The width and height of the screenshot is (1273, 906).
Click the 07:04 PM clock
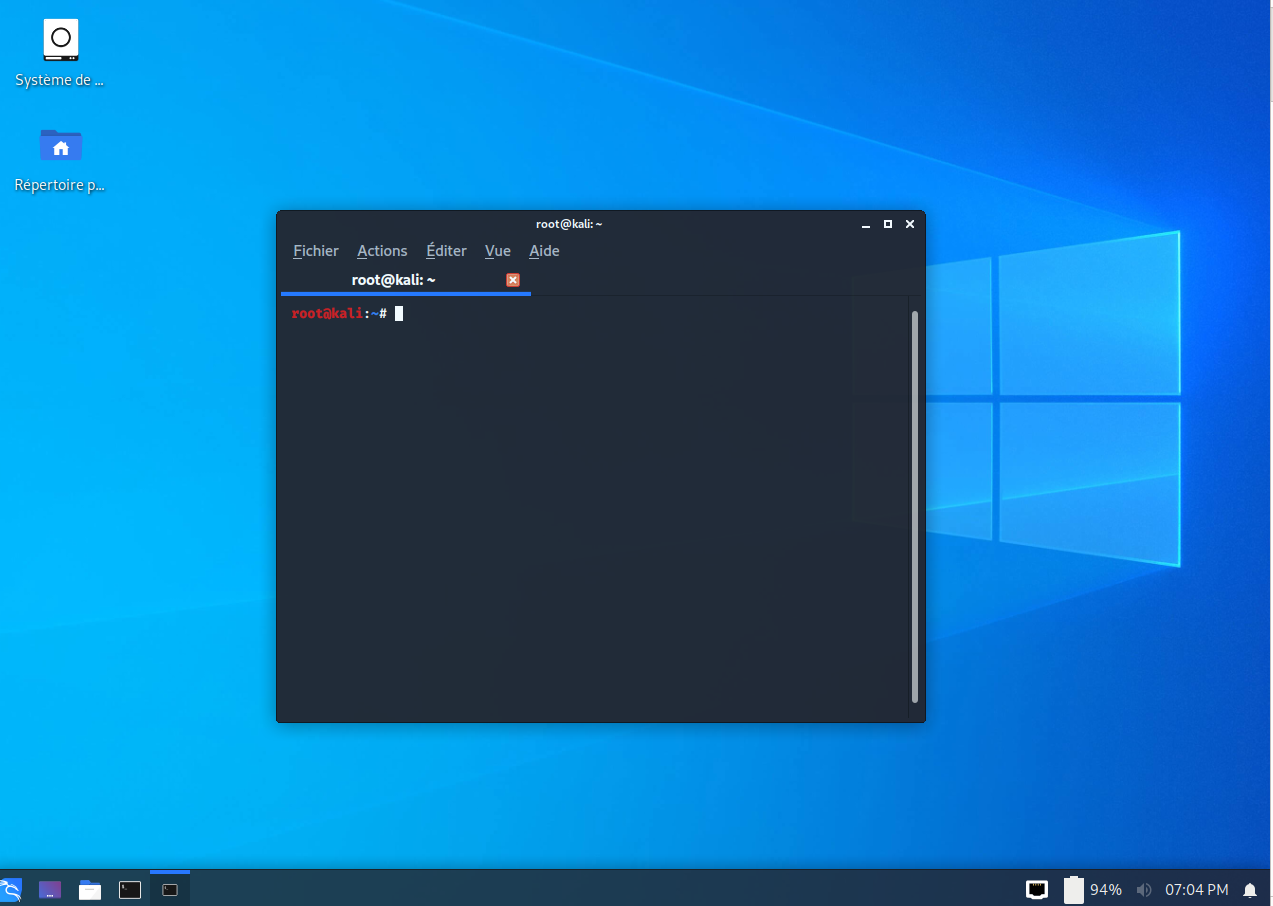[1196, 889]
